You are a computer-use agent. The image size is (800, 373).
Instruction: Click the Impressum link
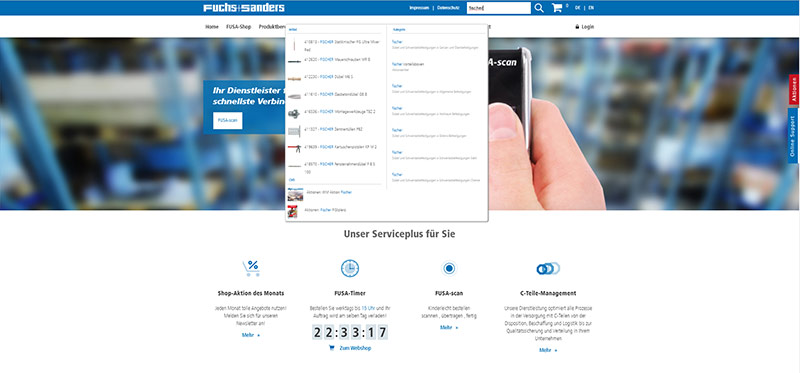(418, 8)
